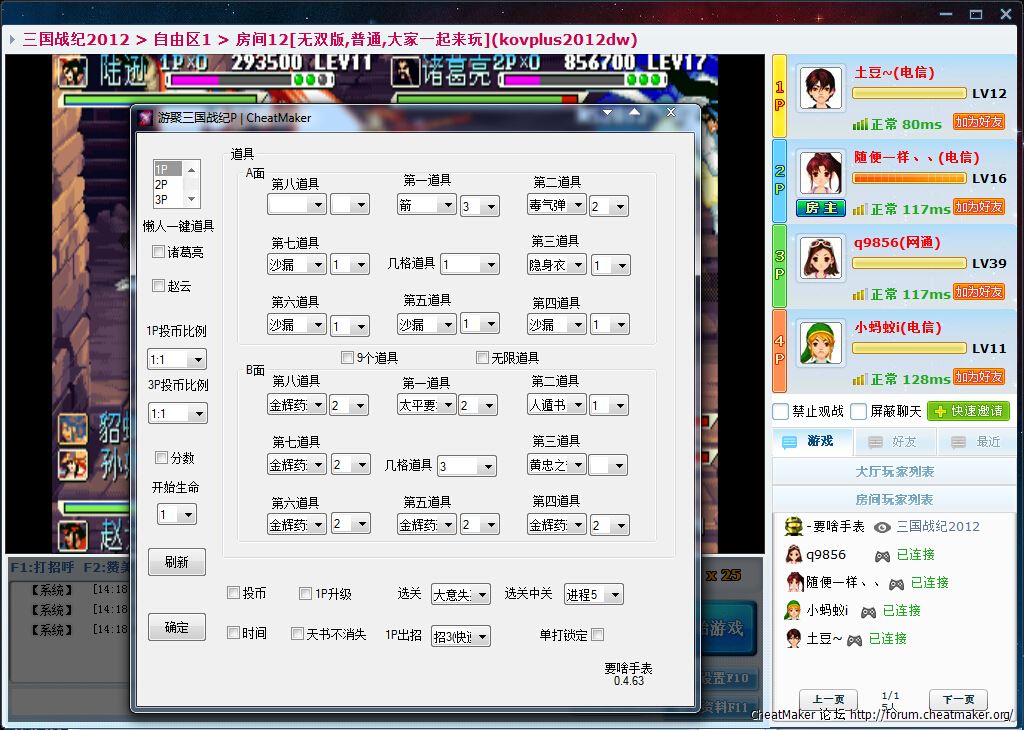This screenshot has width=1024, height=730.
Task: Toggle the 禁止观战 checkbox
Action: tap(781, 411)
